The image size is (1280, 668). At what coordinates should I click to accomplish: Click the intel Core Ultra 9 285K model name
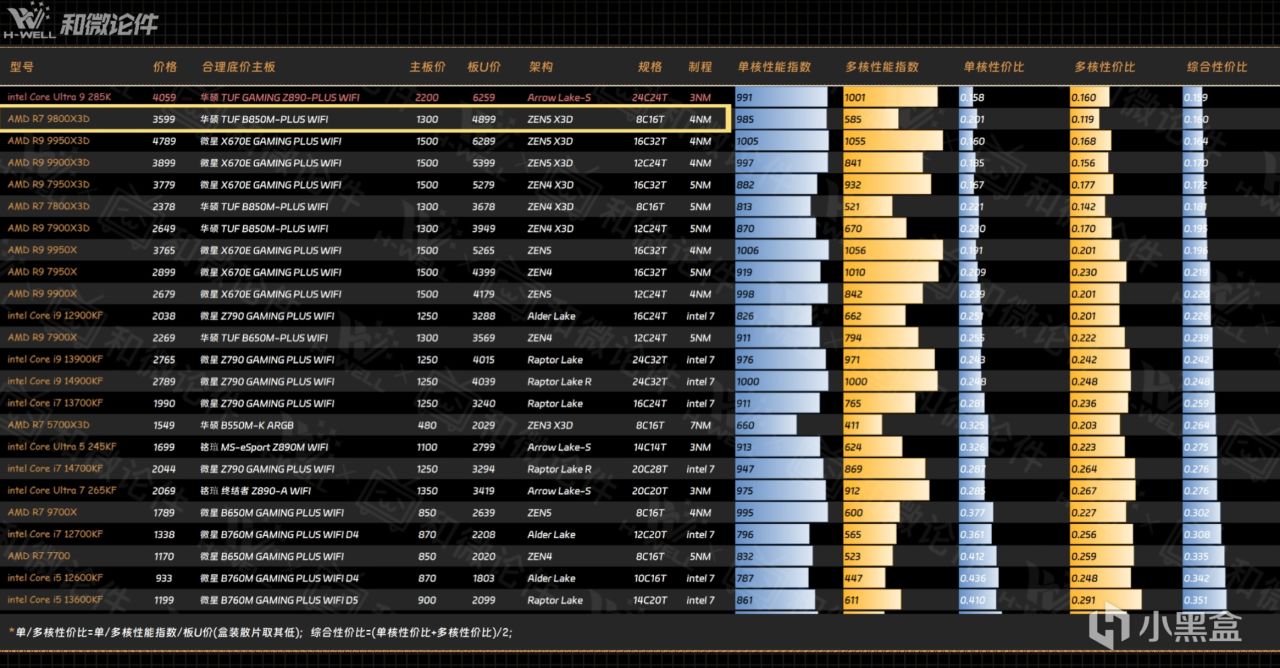pos(59,97)
